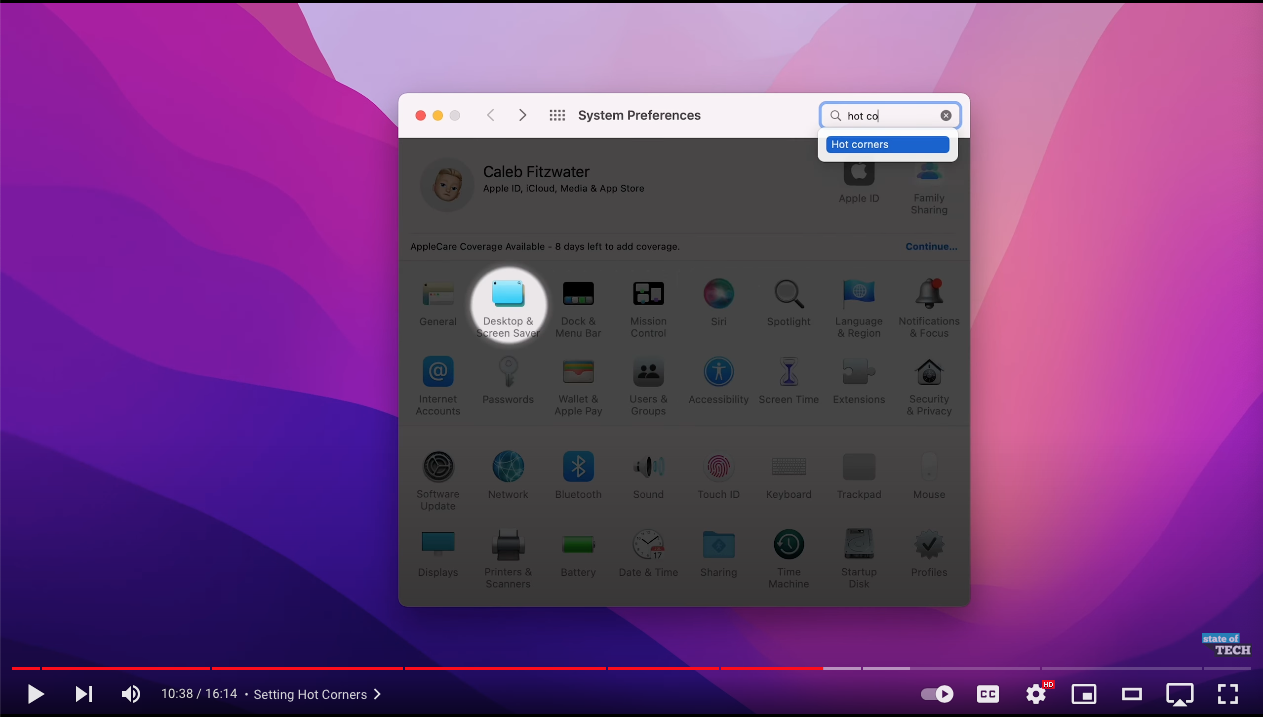Skip to the next video

(x=84, y=694)
